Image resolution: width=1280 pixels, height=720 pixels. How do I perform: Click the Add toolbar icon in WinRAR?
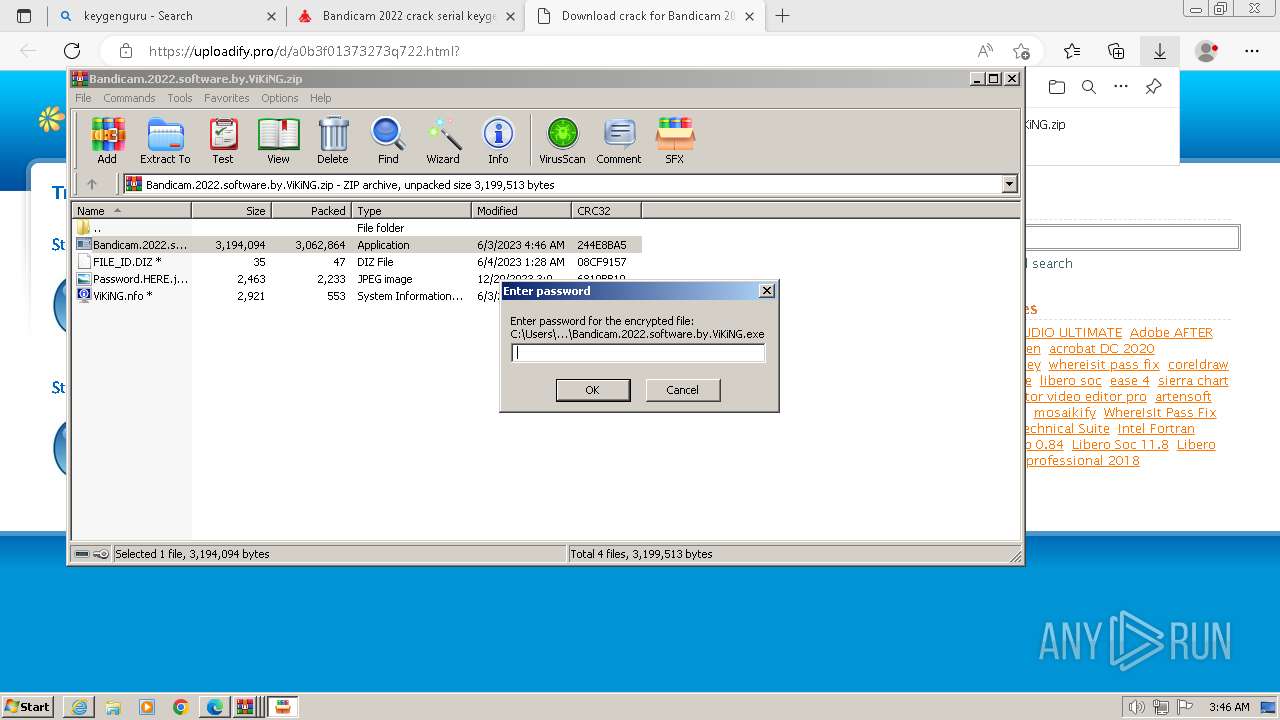point(107,141)
